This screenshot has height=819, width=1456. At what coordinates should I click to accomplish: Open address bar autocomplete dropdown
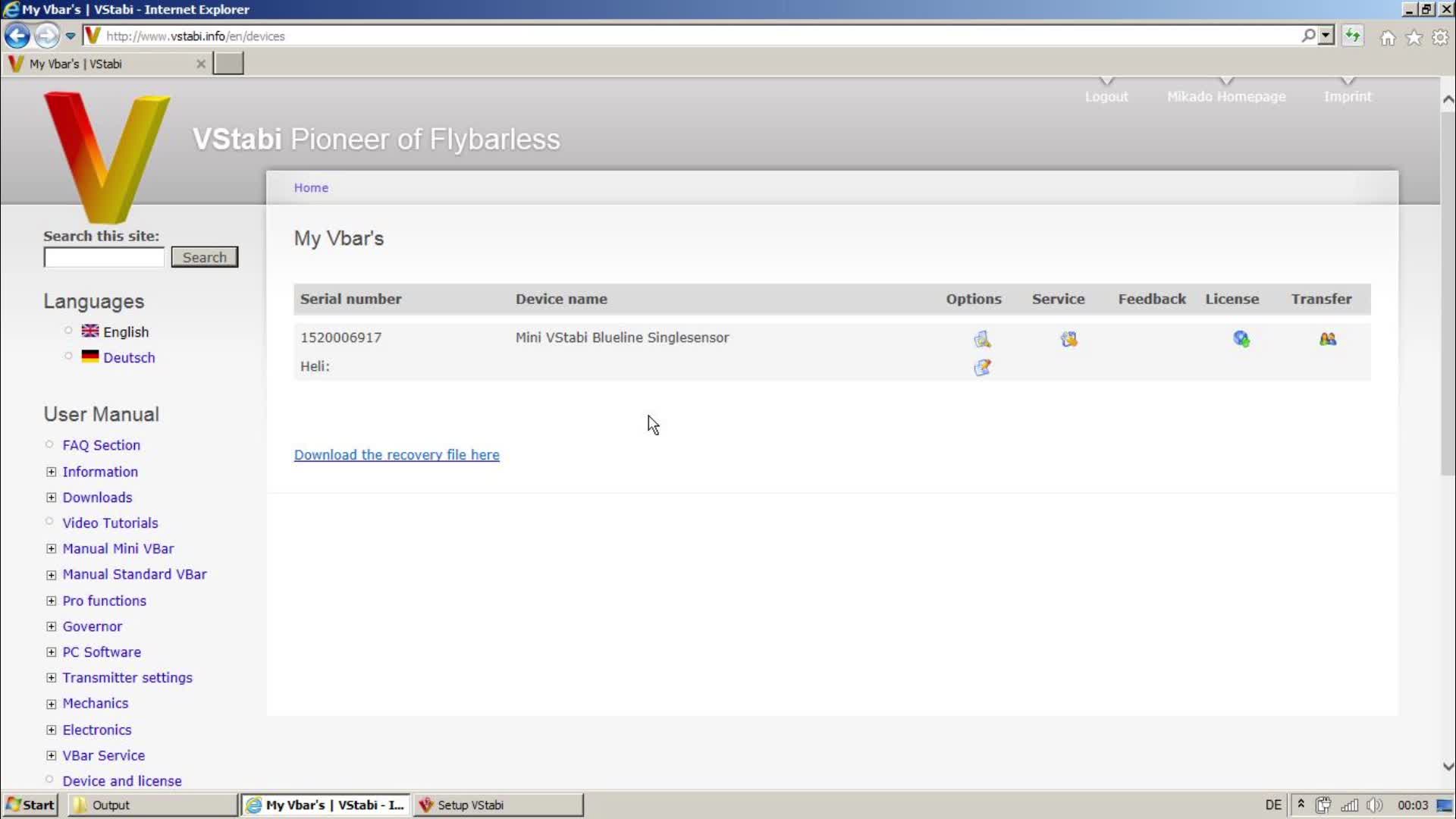click(1326, 36)
